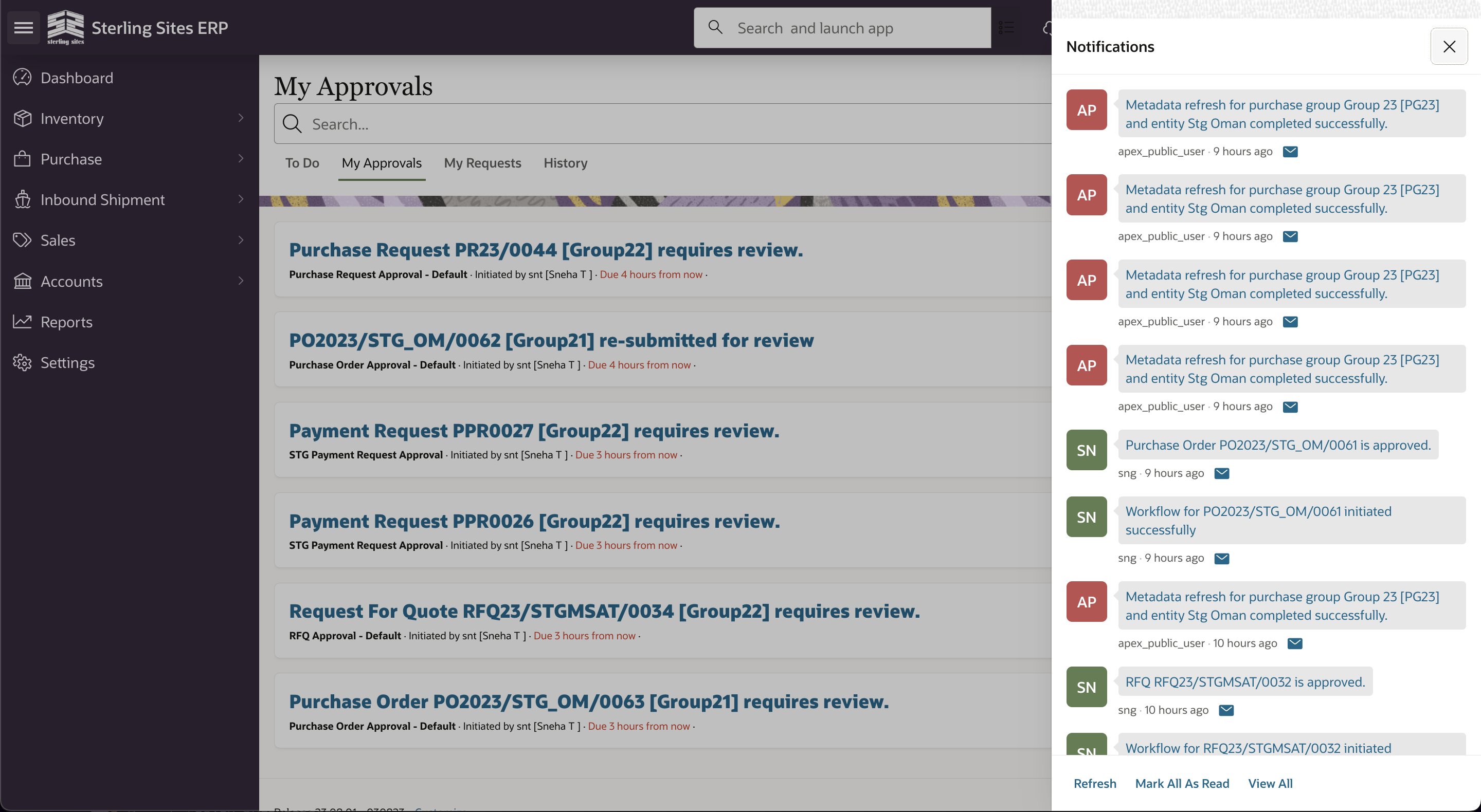Open Settings gear in sidebar

pyautogui.click(x=23, y=363)
